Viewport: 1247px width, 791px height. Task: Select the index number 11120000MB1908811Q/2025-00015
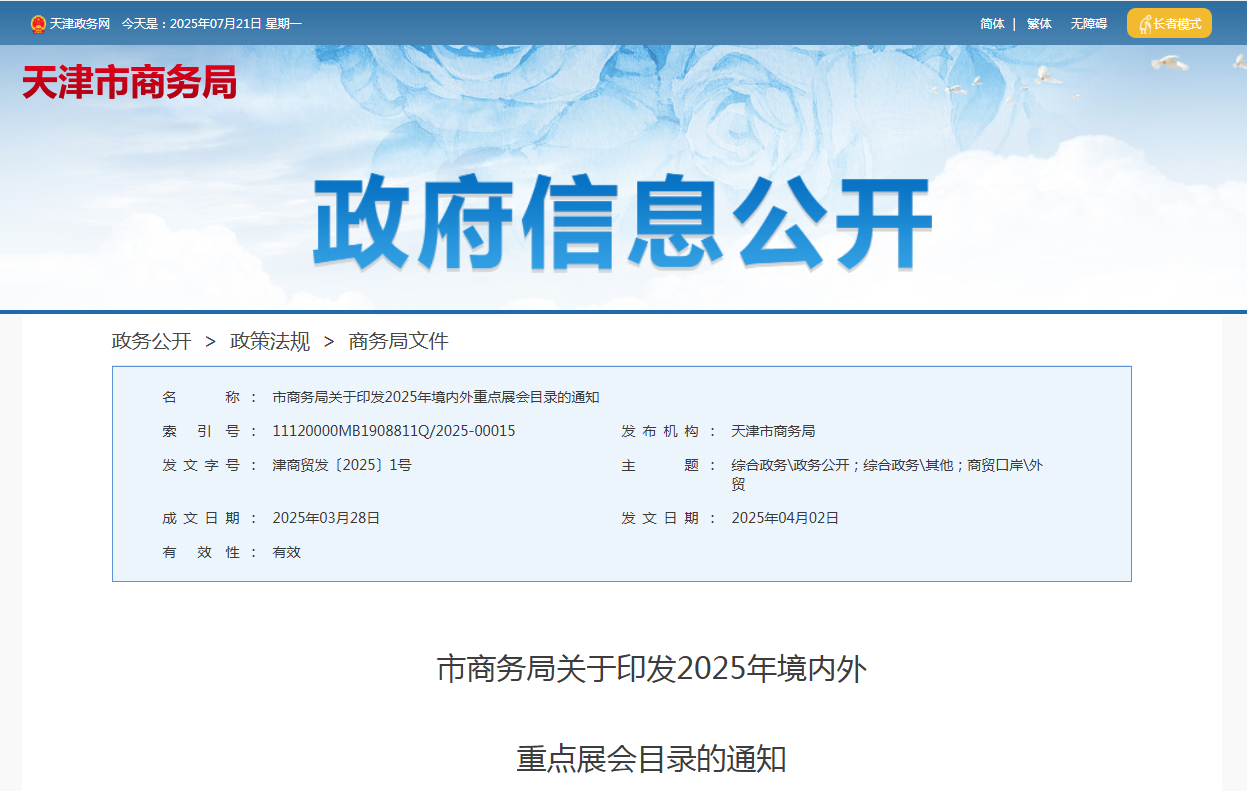click(x=393, y=431)
